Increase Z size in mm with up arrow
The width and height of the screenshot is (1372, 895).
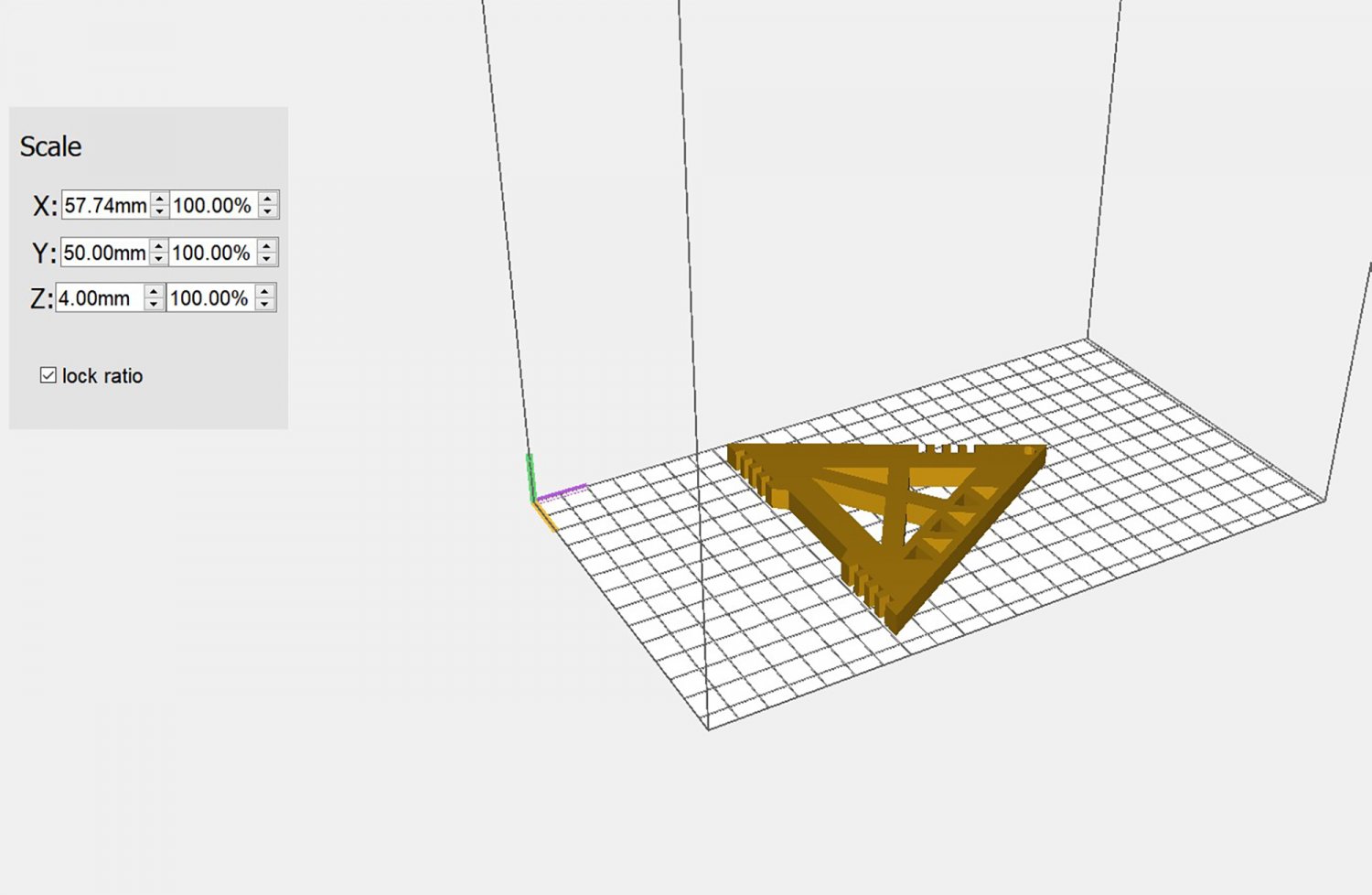point(155,292)
